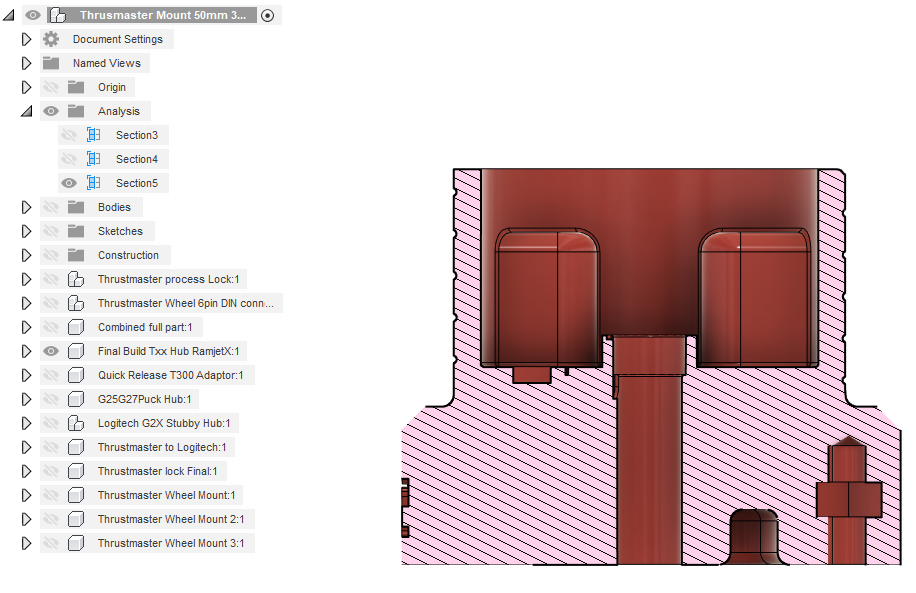
Task: Expand Named Views node
Action: click(x=26, y=63)
